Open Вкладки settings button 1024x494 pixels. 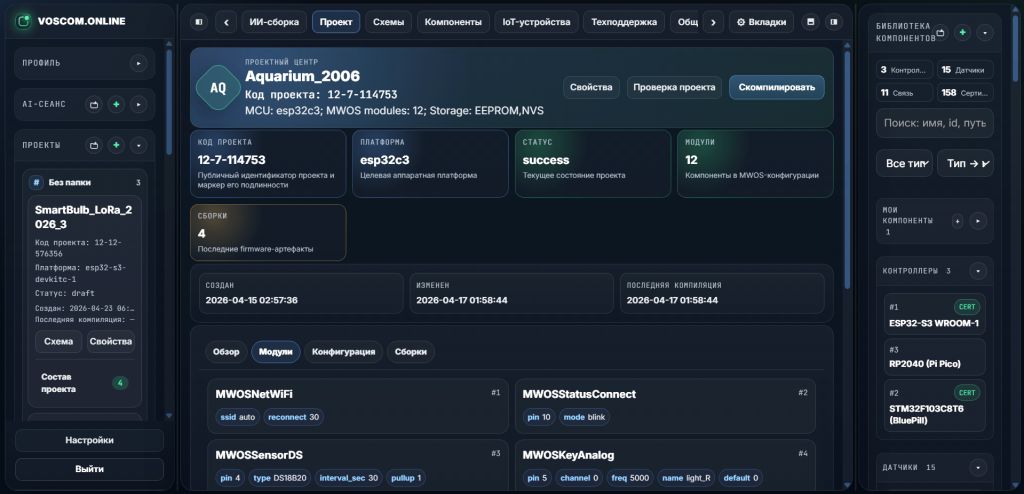click(761, 22)
